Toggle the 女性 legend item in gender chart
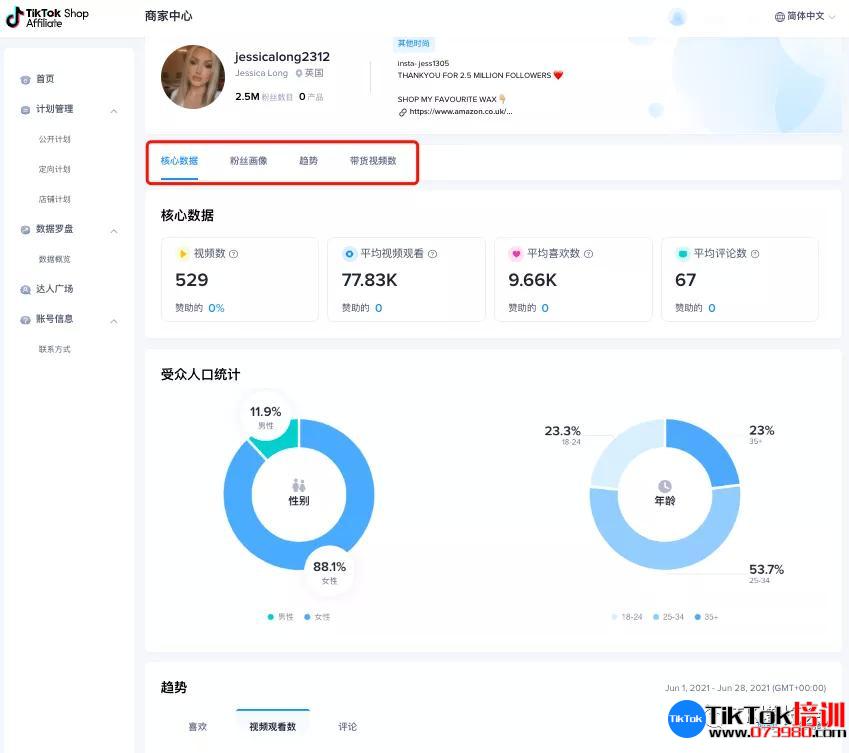849x753 pixels. click(x=316, y=617)
